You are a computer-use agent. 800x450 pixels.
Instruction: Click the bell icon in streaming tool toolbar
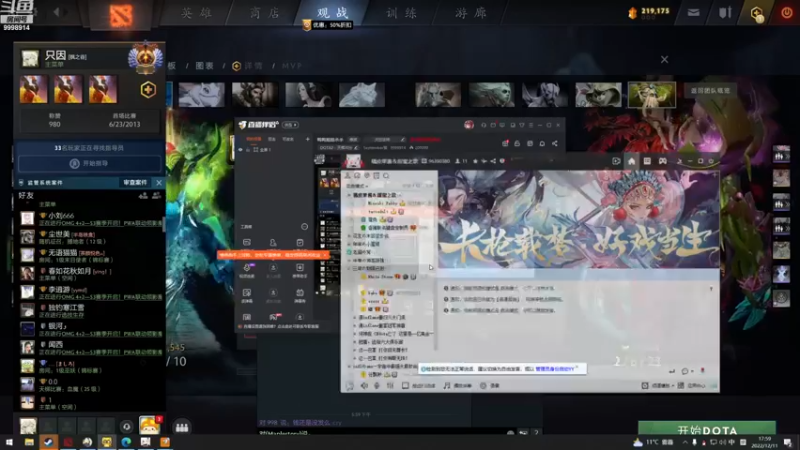click(542, 144)
